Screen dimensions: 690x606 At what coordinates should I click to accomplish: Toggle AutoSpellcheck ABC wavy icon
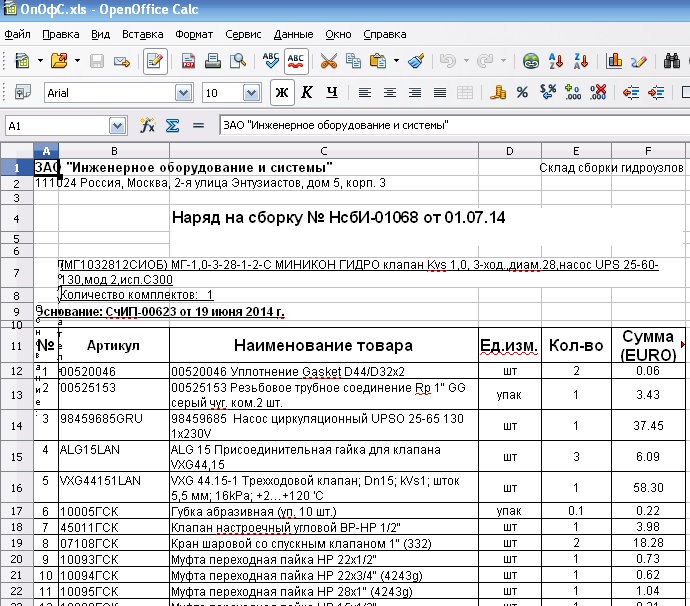tap(296, 61)
